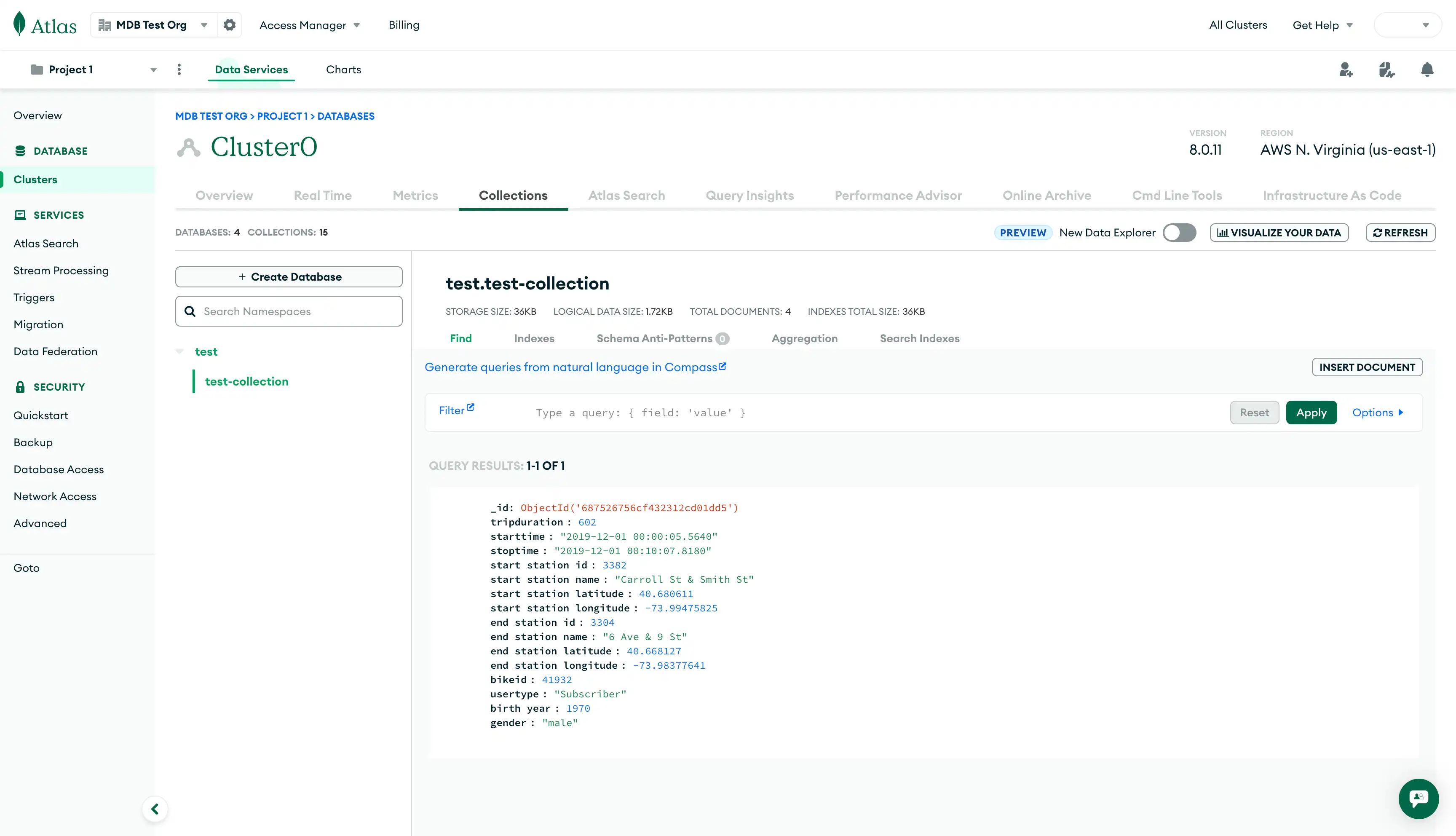The image size is (1456, 836).
Task: Click the invite user icon top right
Action: (x=1346, y=70)
